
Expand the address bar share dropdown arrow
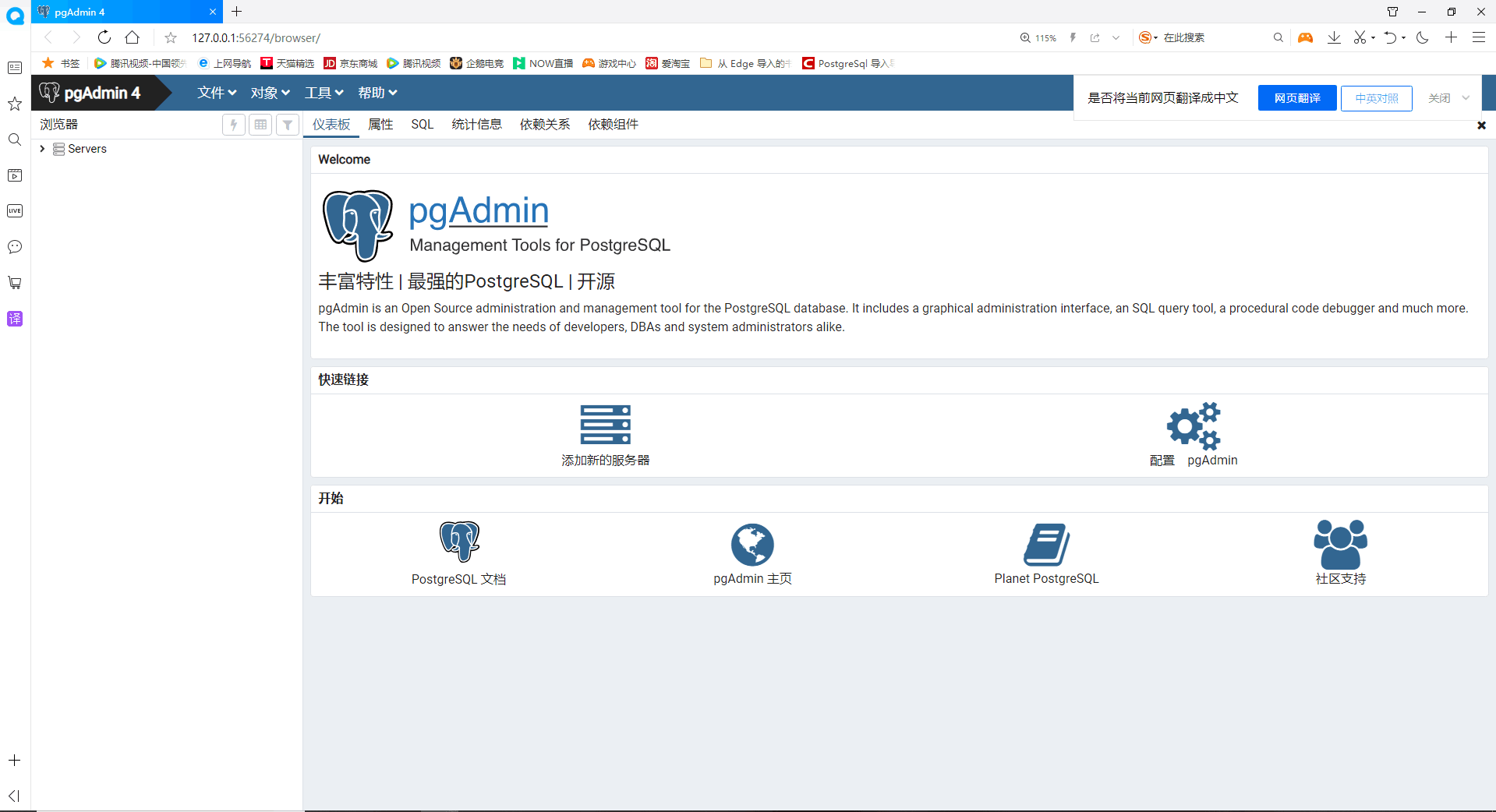click(x=1116, y=37)
